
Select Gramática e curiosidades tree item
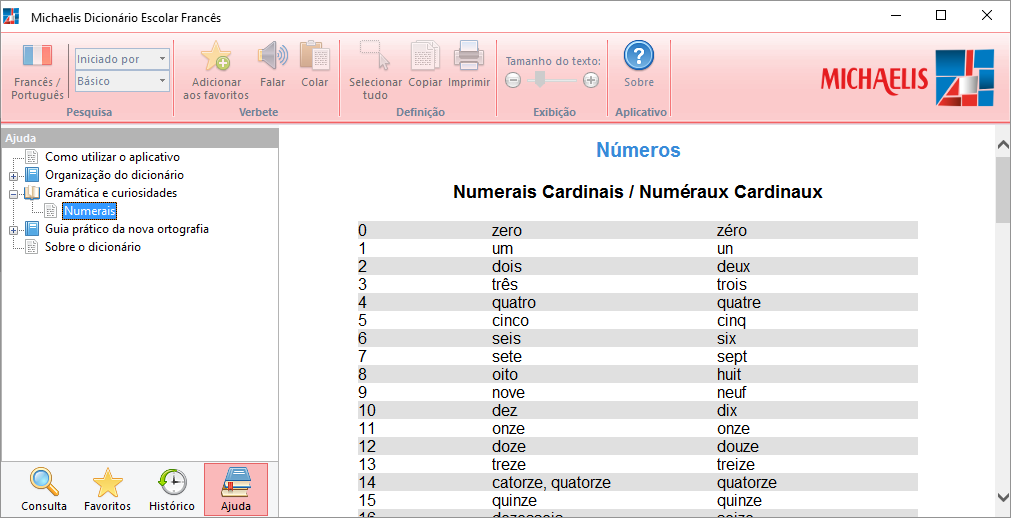point(111,193)
